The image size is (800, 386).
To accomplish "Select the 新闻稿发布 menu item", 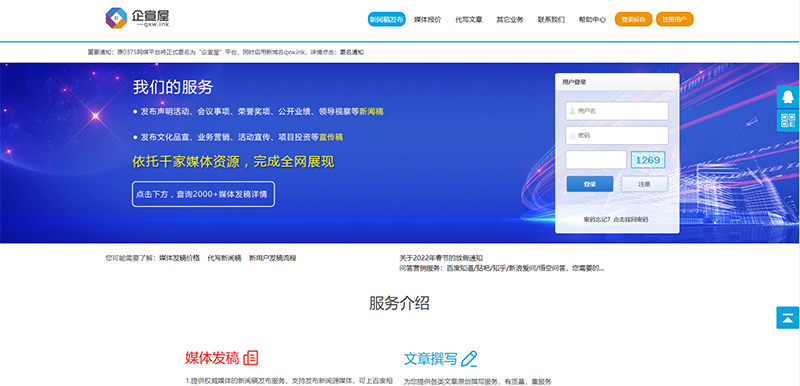I will [387, 19].
